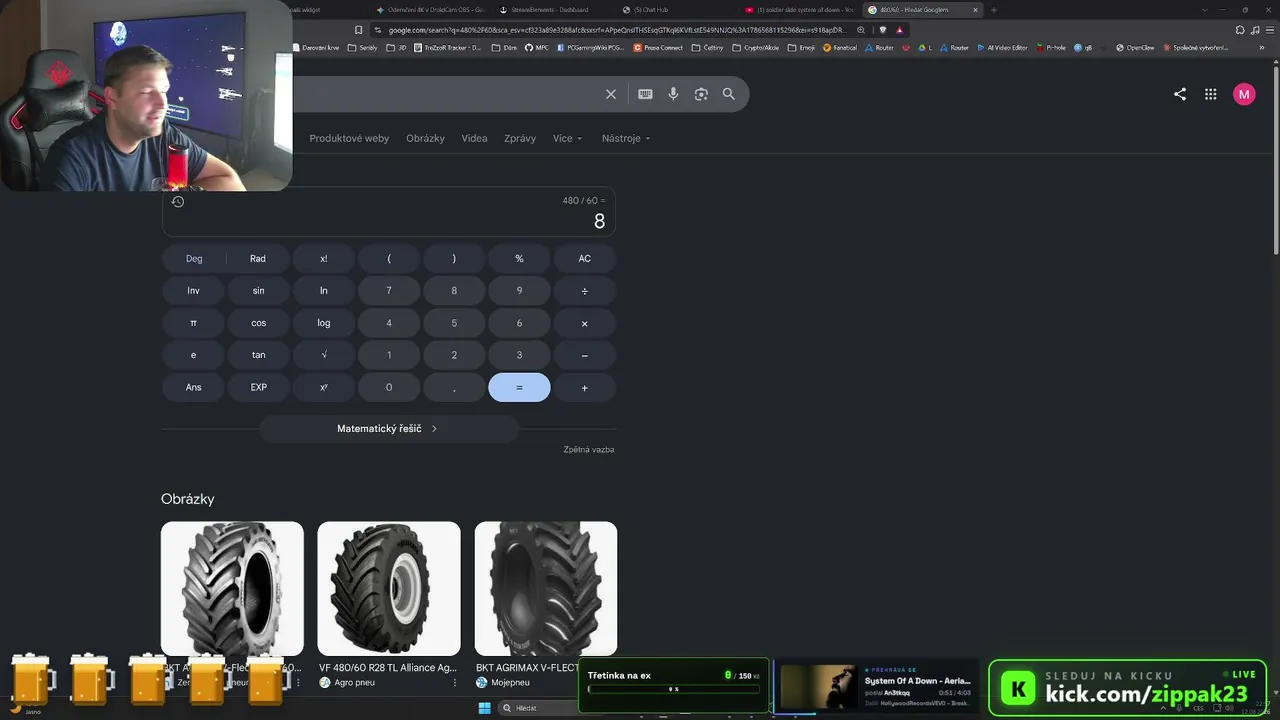The image size is (1280, 720).
Task: Open the VF 480/60 R28 Alliance tire image
Action: coord(389,588)
